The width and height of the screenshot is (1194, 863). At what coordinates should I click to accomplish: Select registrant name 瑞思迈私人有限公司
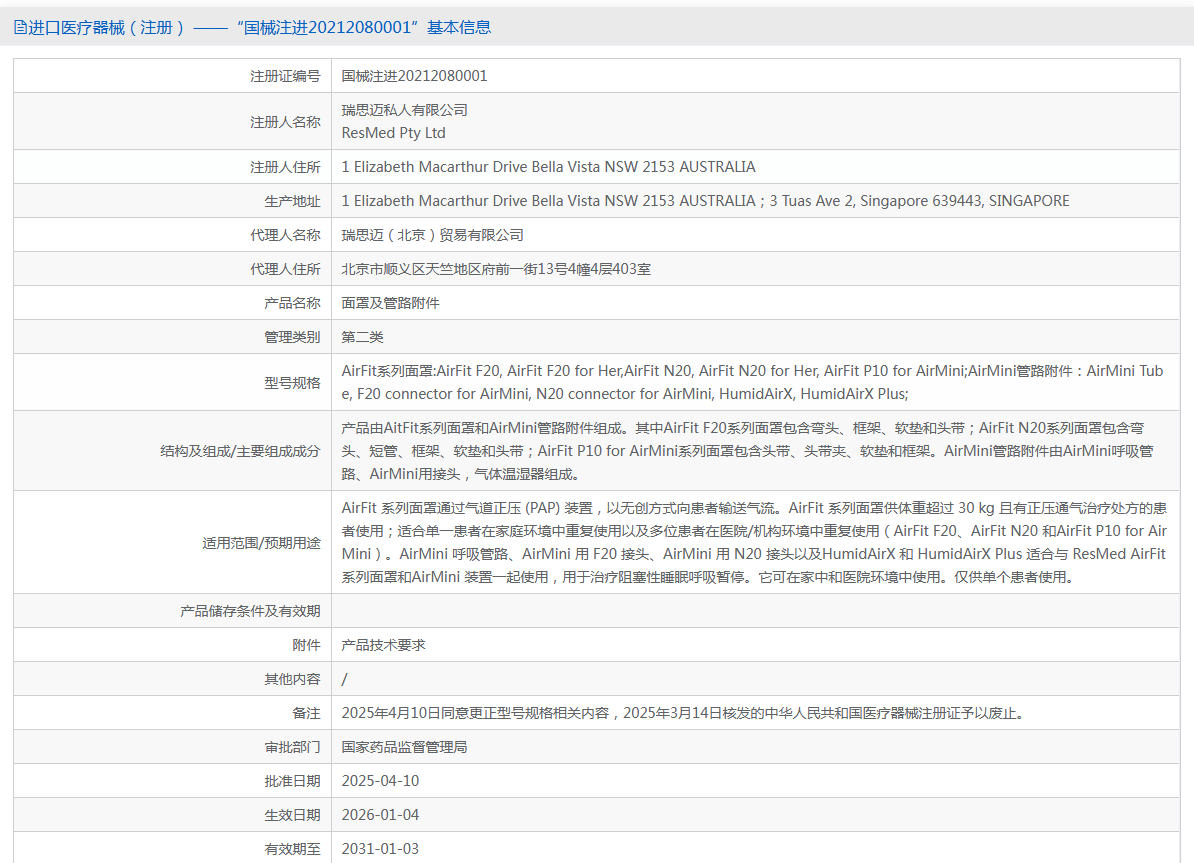pos(404,110)
